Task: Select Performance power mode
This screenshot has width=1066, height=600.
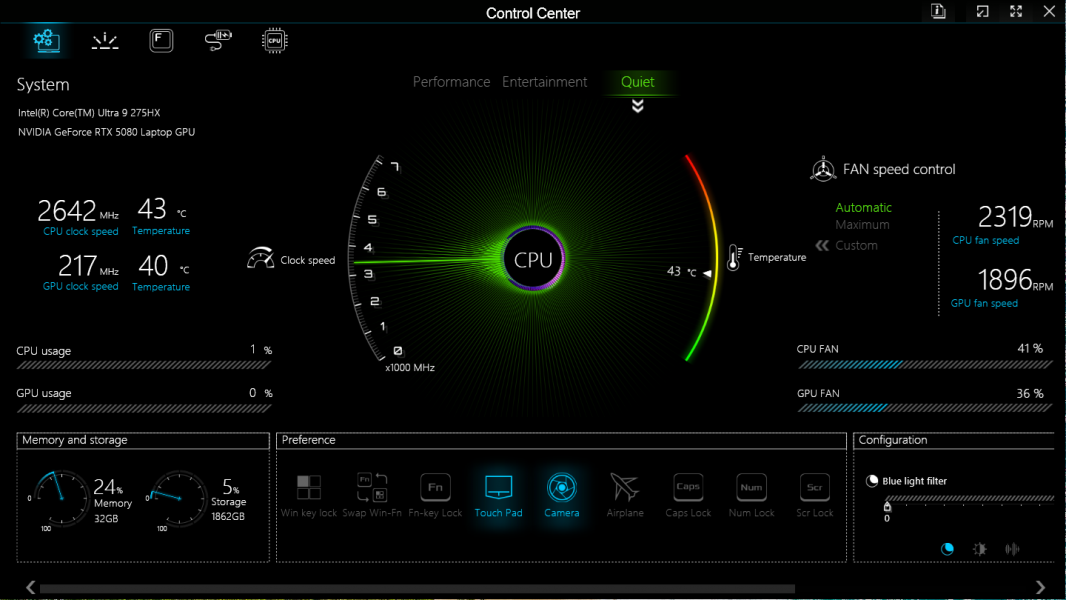Action: (451, 82)
